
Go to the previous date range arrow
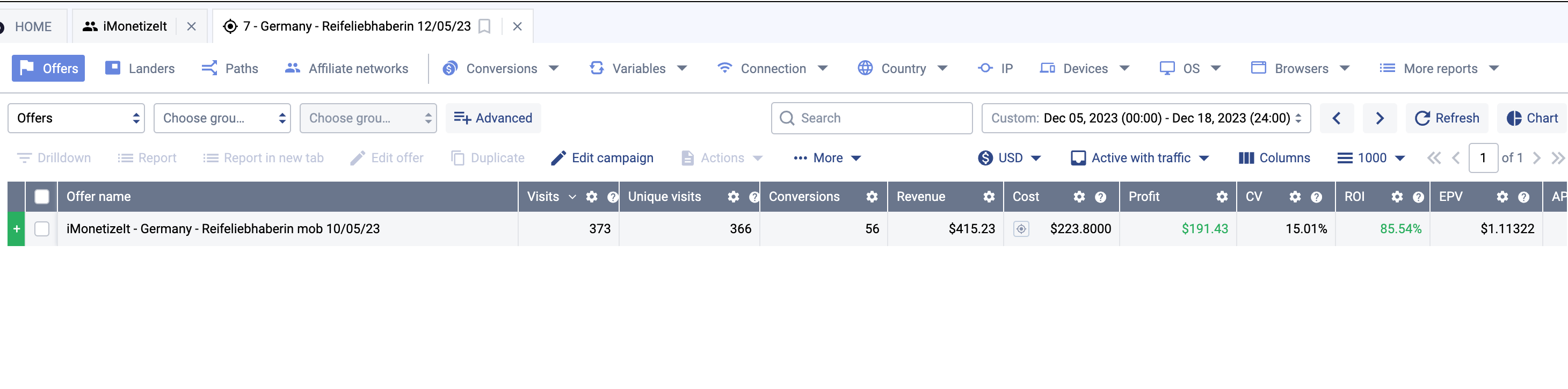coord(1337,118)
